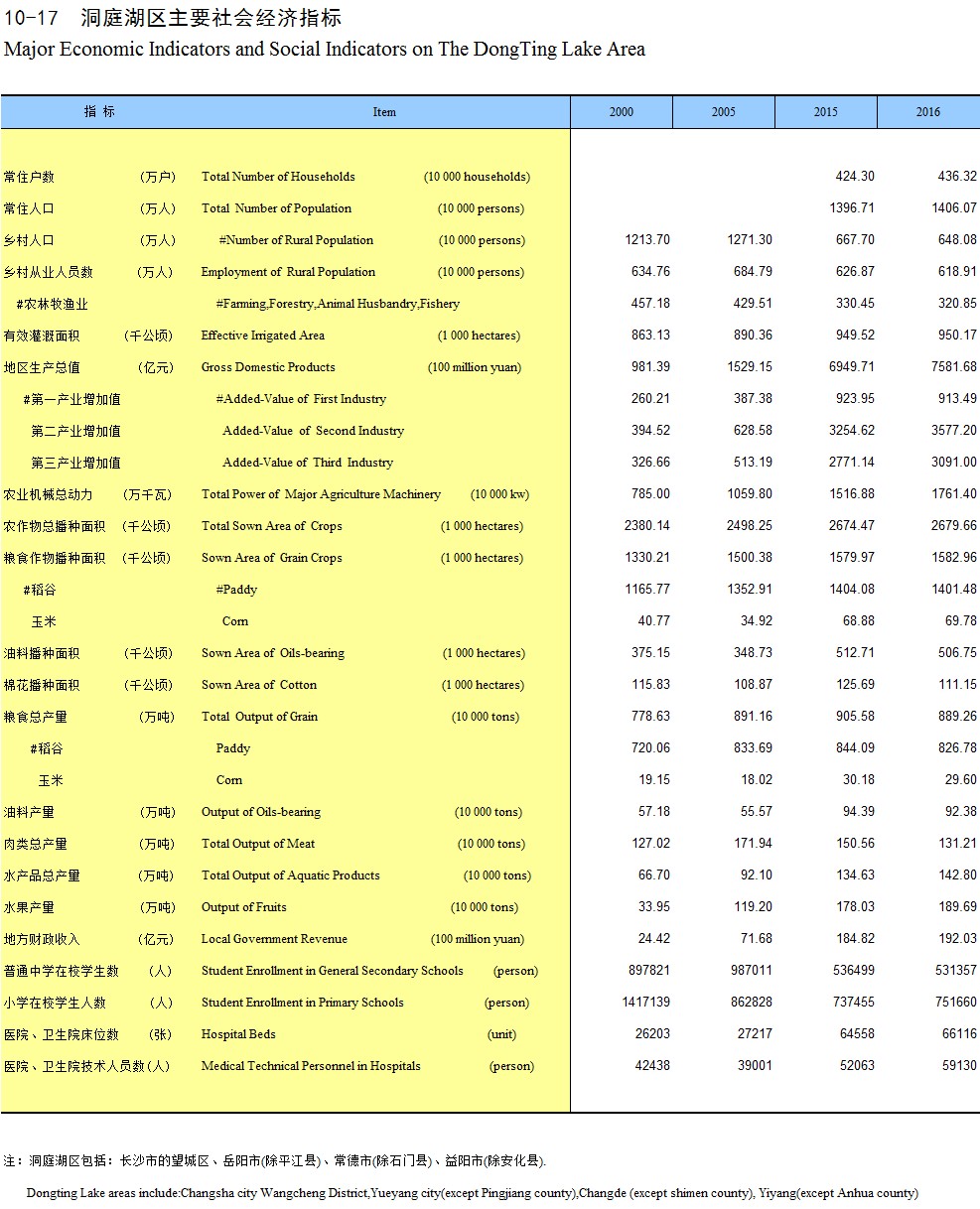This screenshot has height=1209, width=980.
Task: Click GDP value 7581.68
Action: click(954, 367)
